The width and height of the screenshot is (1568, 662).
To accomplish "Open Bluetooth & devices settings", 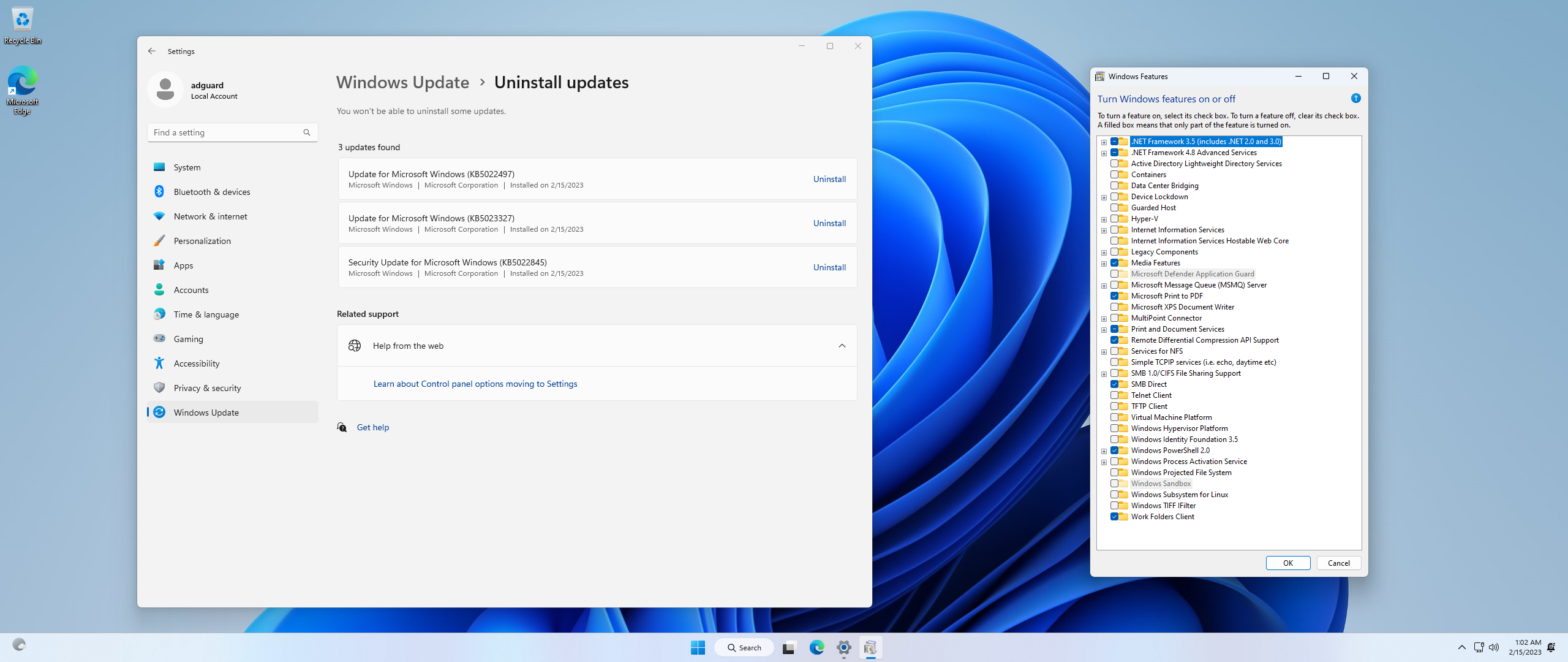I will 233,192.
